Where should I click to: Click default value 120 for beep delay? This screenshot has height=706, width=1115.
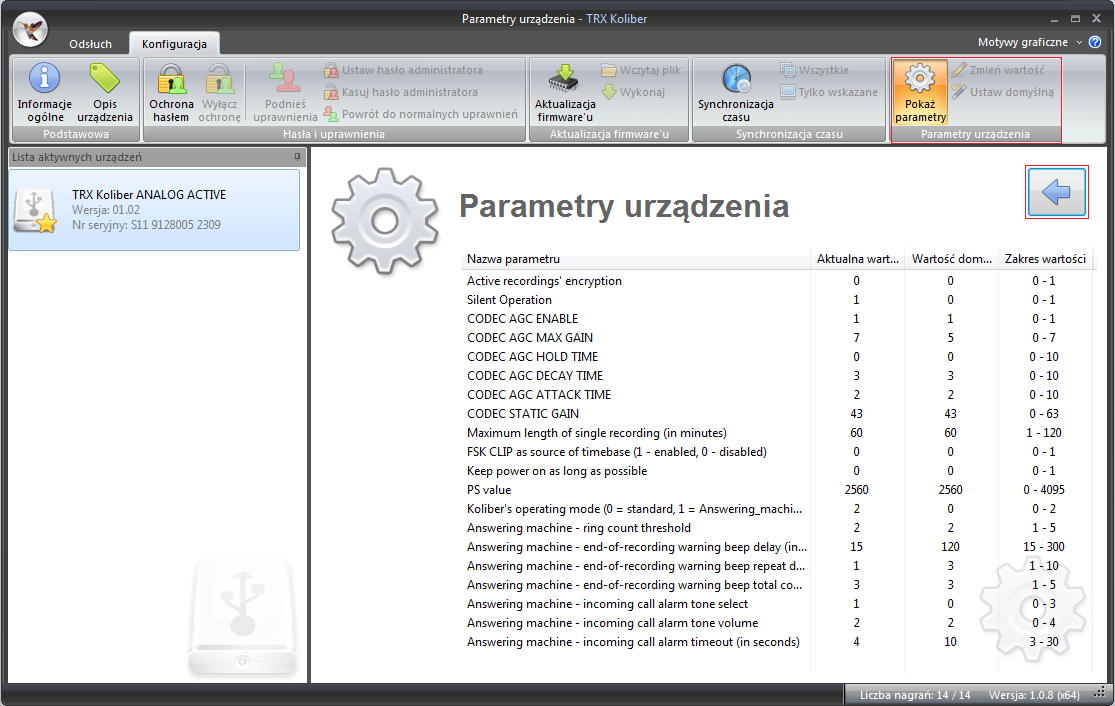[950, 547]
